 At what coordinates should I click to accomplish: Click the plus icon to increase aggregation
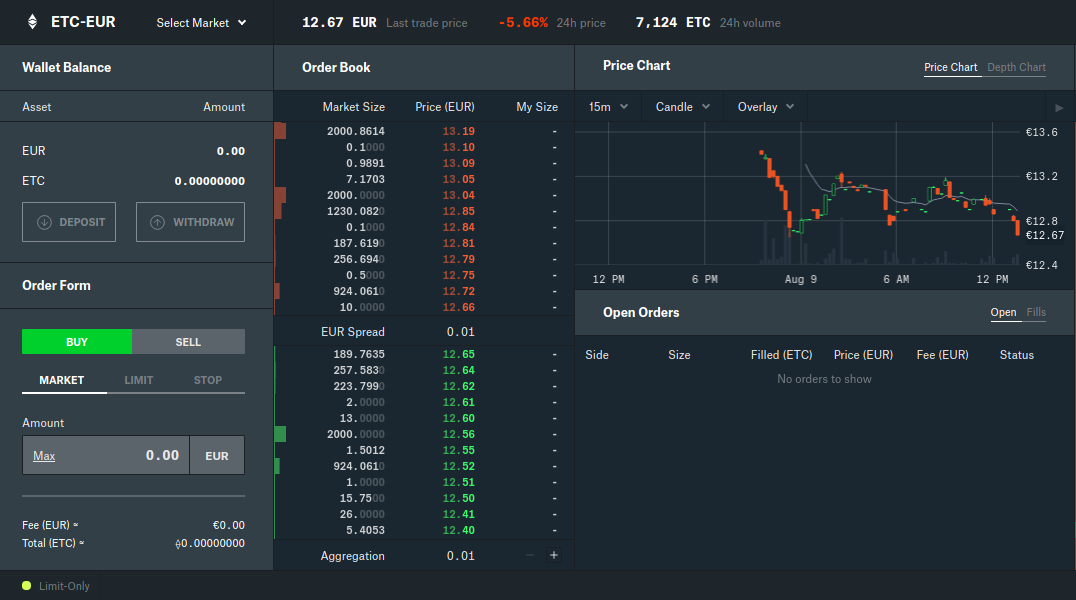click(x=553, y=555)
